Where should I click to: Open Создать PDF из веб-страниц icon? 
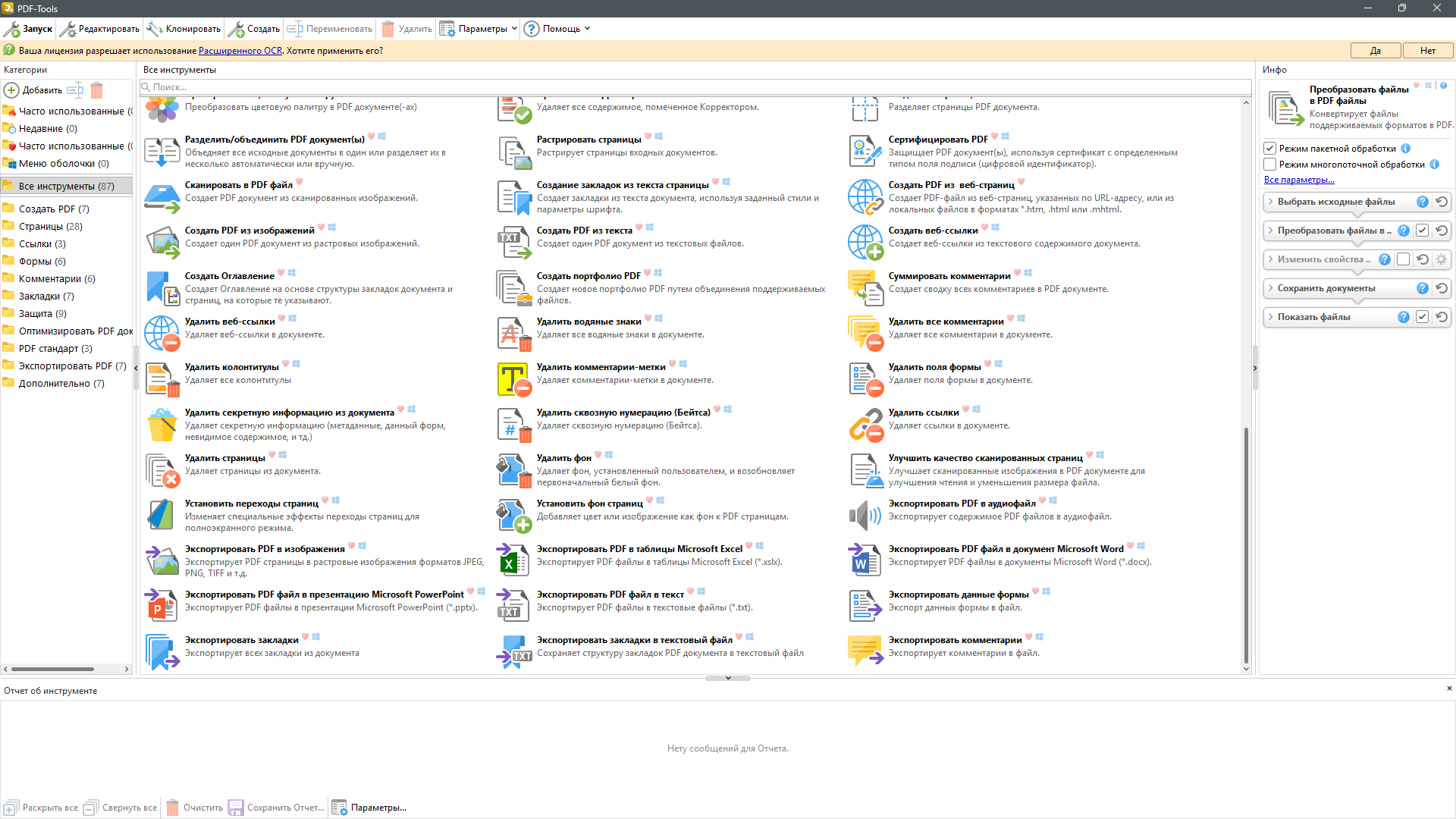coord(866,197)
